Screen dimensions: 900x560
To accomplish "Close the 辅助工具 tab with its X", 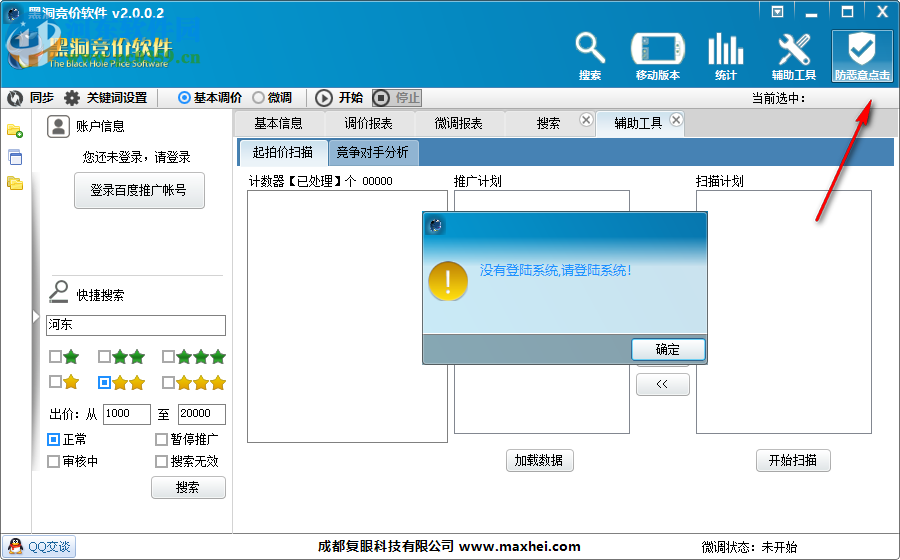I will [x=677, y=119].
